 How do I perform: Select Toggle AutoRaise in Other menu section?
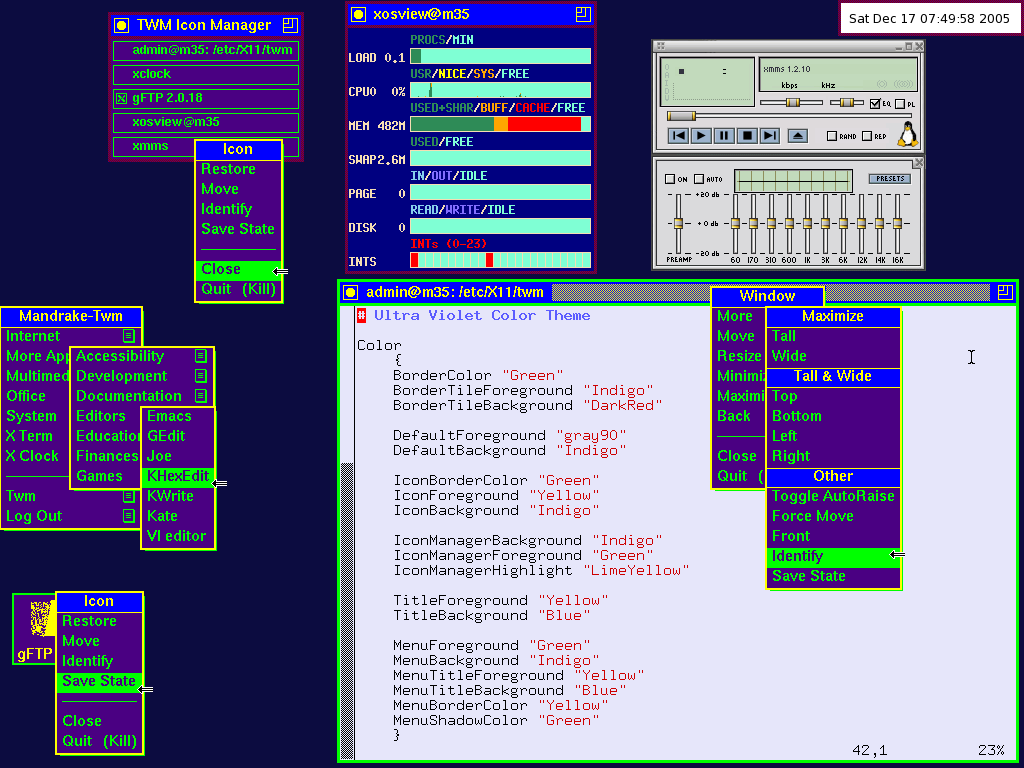coord(833,496)
